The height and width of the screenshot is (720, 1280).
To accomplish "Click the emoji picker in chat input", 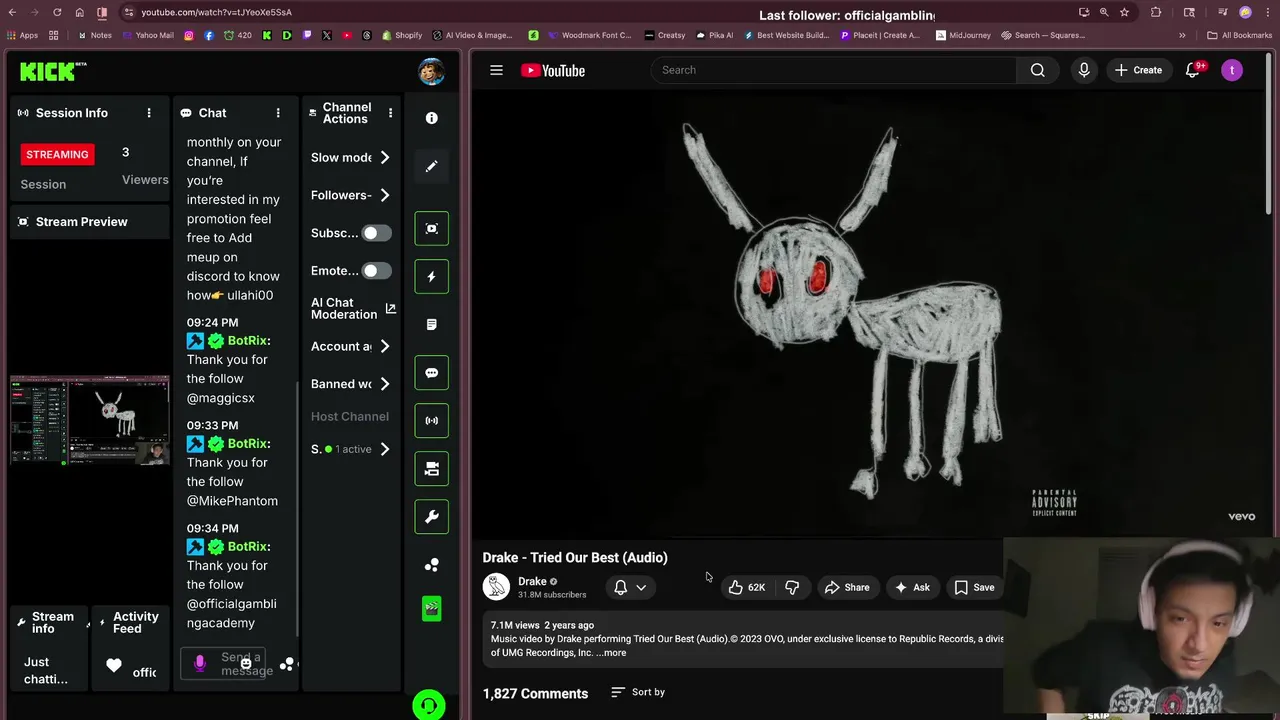I will pos(246,664).
